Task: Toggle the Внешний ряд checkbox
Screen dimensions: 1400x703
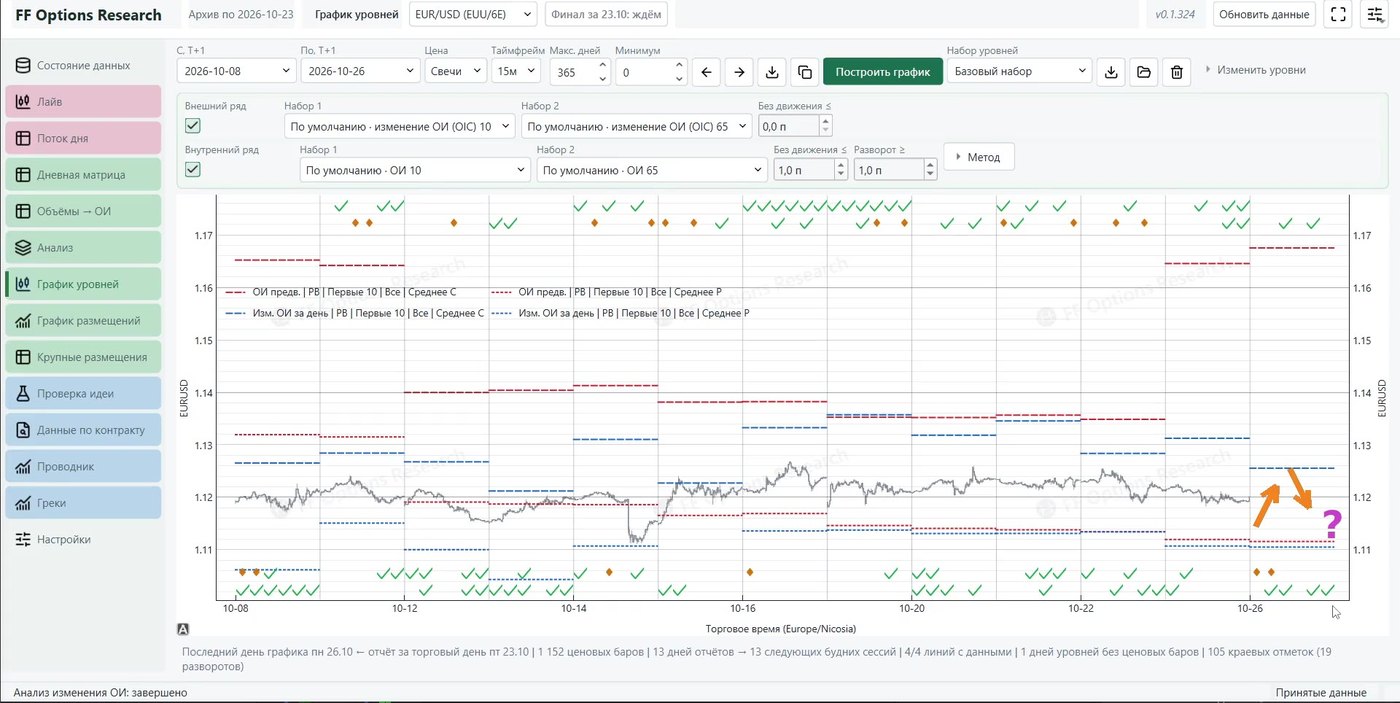Action: [x=193, y=125]
